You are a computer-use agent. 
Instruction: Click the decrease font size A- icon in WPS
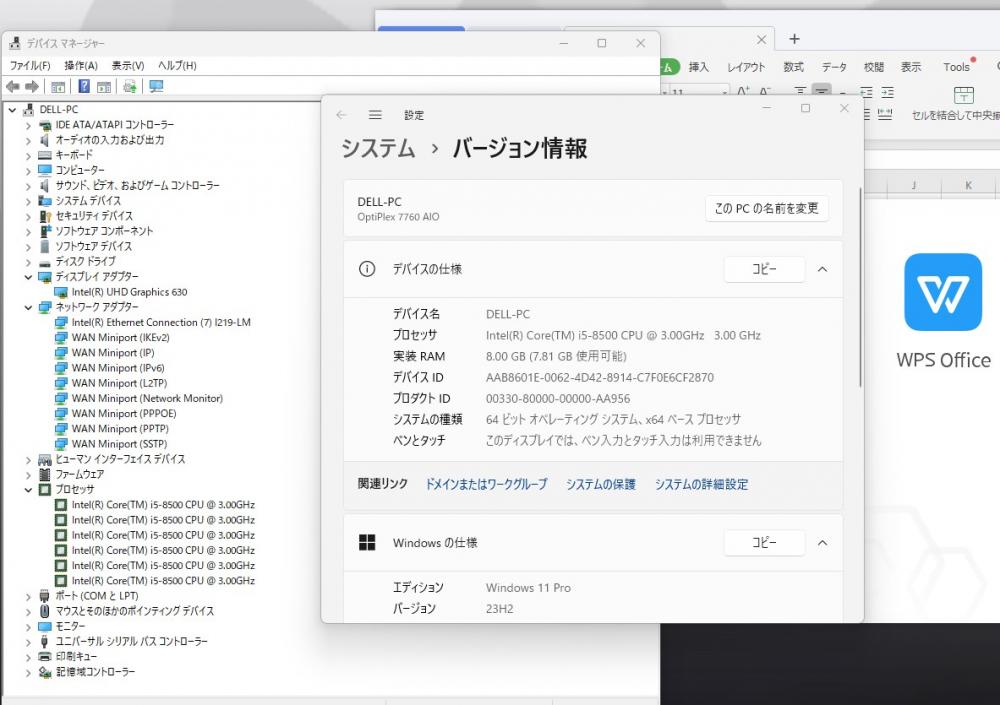(x=765, y=91)
